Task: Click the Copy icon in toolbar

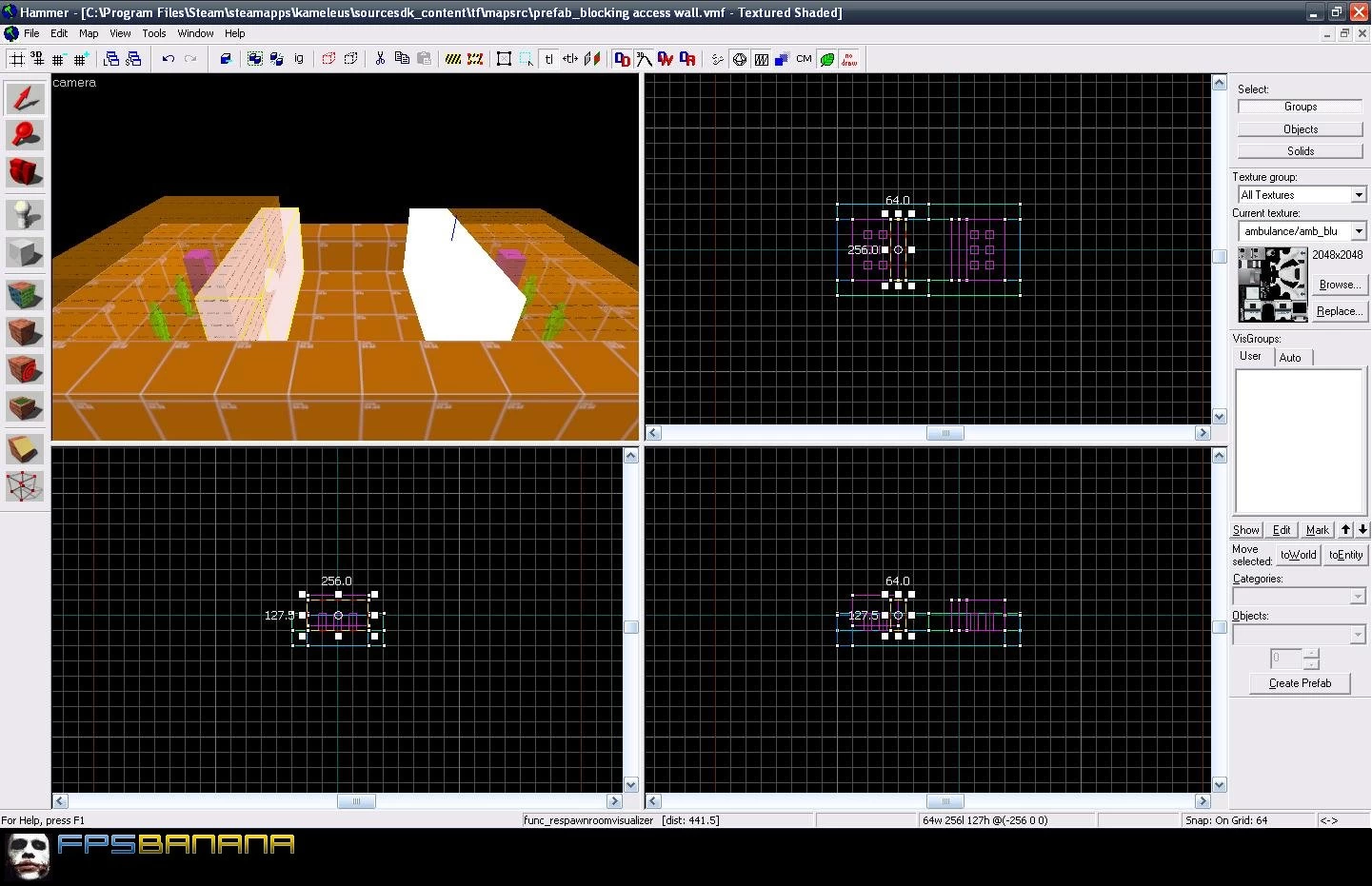Action: tap(402, 59)
